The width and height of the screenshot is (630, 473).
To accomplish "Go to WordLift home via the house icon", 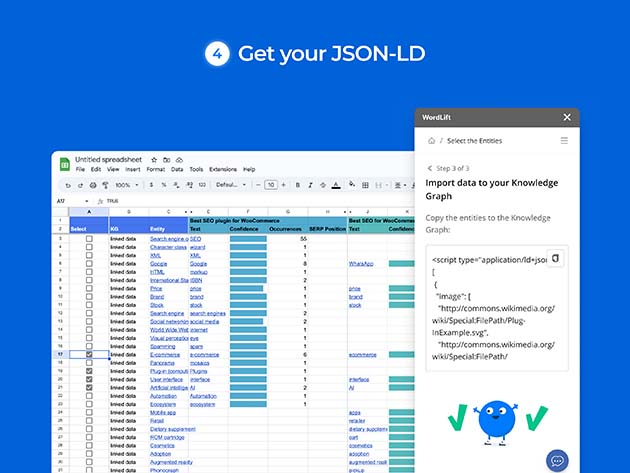I will pos(432,141).
